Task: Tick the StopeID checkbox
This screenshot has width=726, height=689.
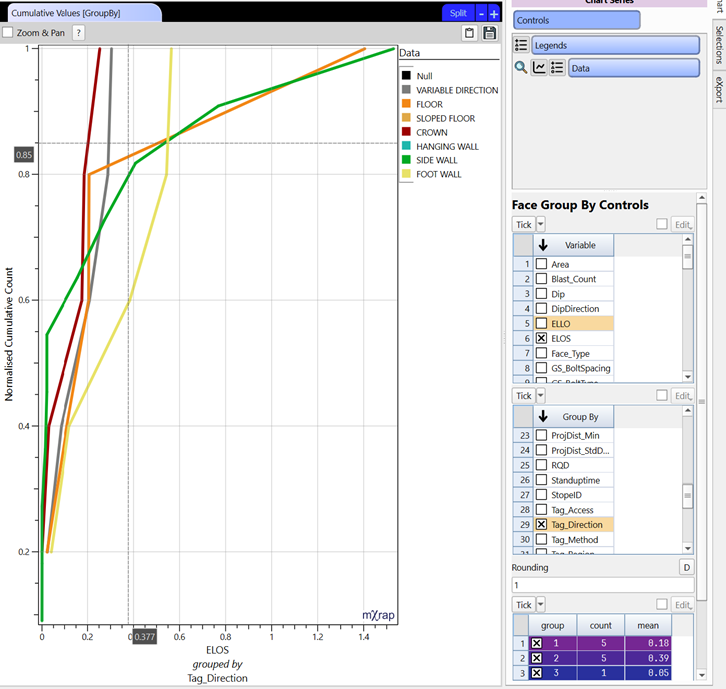Action: tap(541, 495)
